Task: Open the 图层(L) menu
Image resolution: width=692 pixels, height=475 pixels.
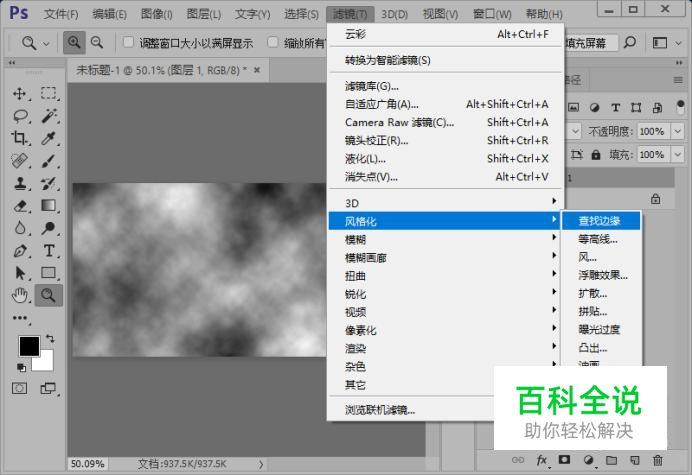Action: (203, 14)
